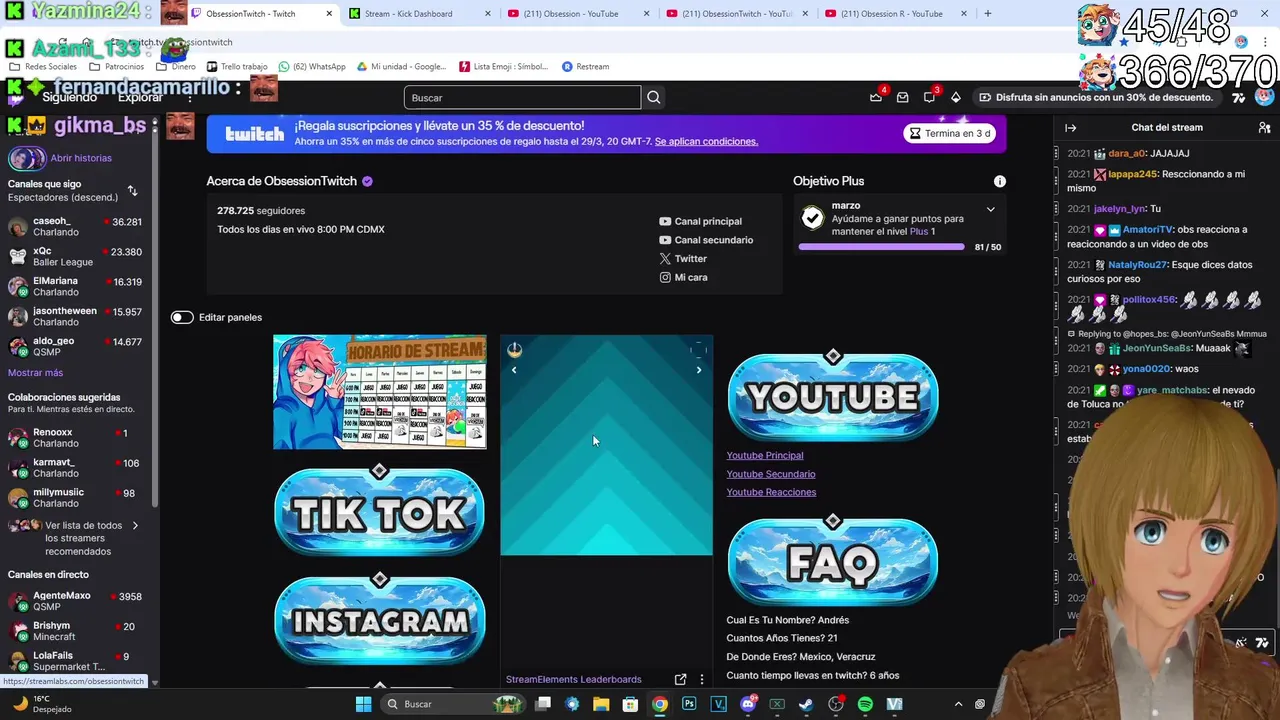
Task: Click the YOUTUBE panel banner
Action: coord(833,396)
